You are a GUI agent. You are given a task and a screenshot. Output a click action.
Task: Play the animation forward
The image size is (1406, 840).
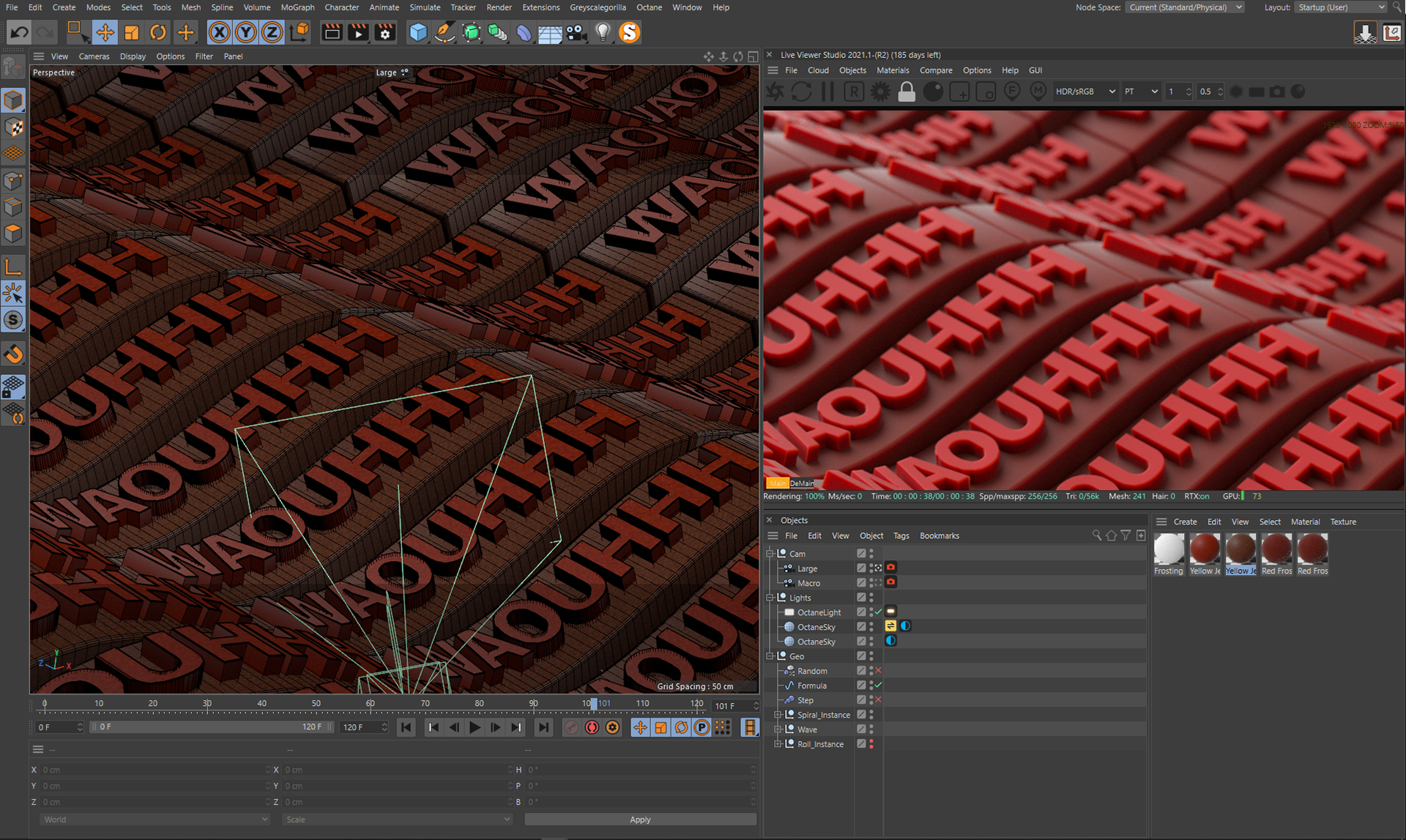point(475,727)
